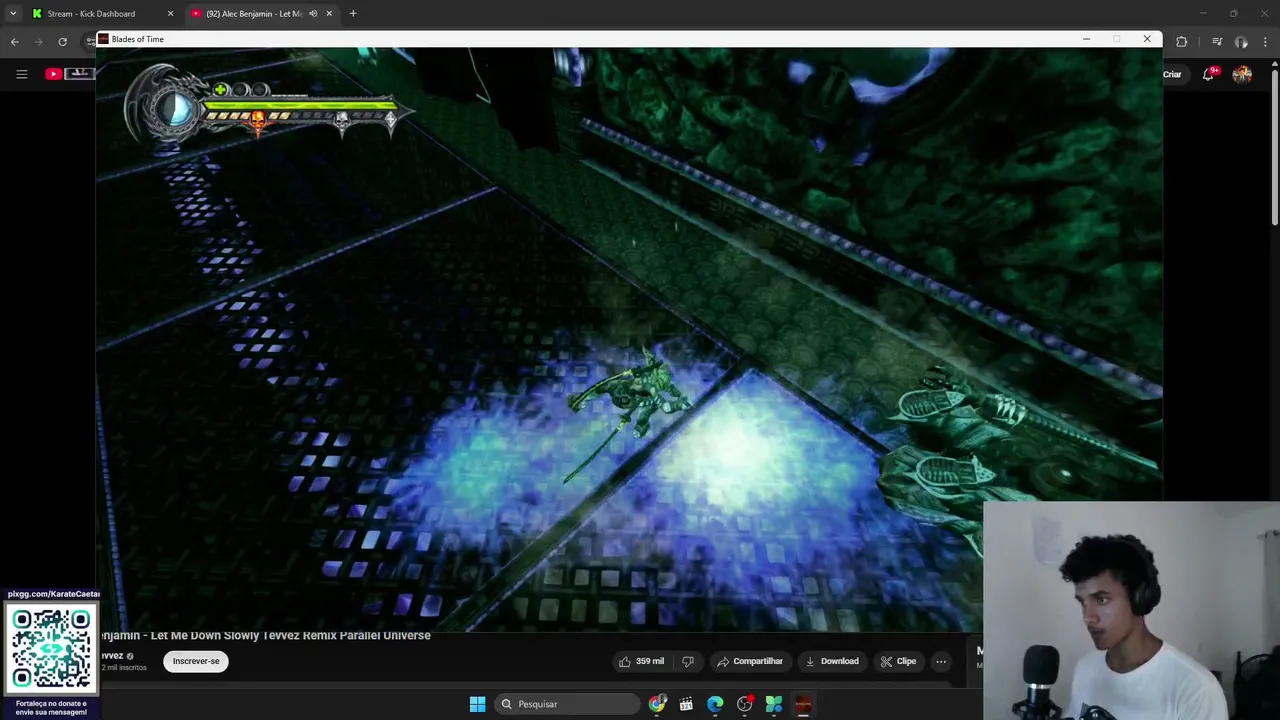The height and width of the screenshot is (720, 1280).
Task: Open the tab search dropdown arrow
Action: click(x=13, y=14)
